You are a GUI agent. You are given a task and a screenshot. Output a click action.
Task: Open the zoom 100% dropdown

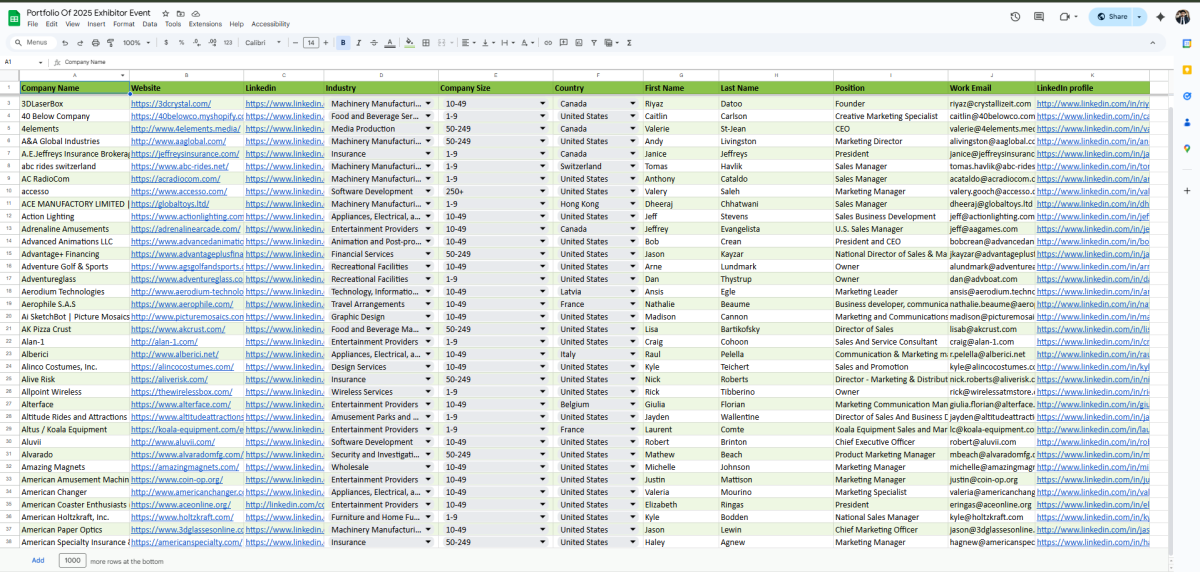pyautogui.click(x=135, y=43)
